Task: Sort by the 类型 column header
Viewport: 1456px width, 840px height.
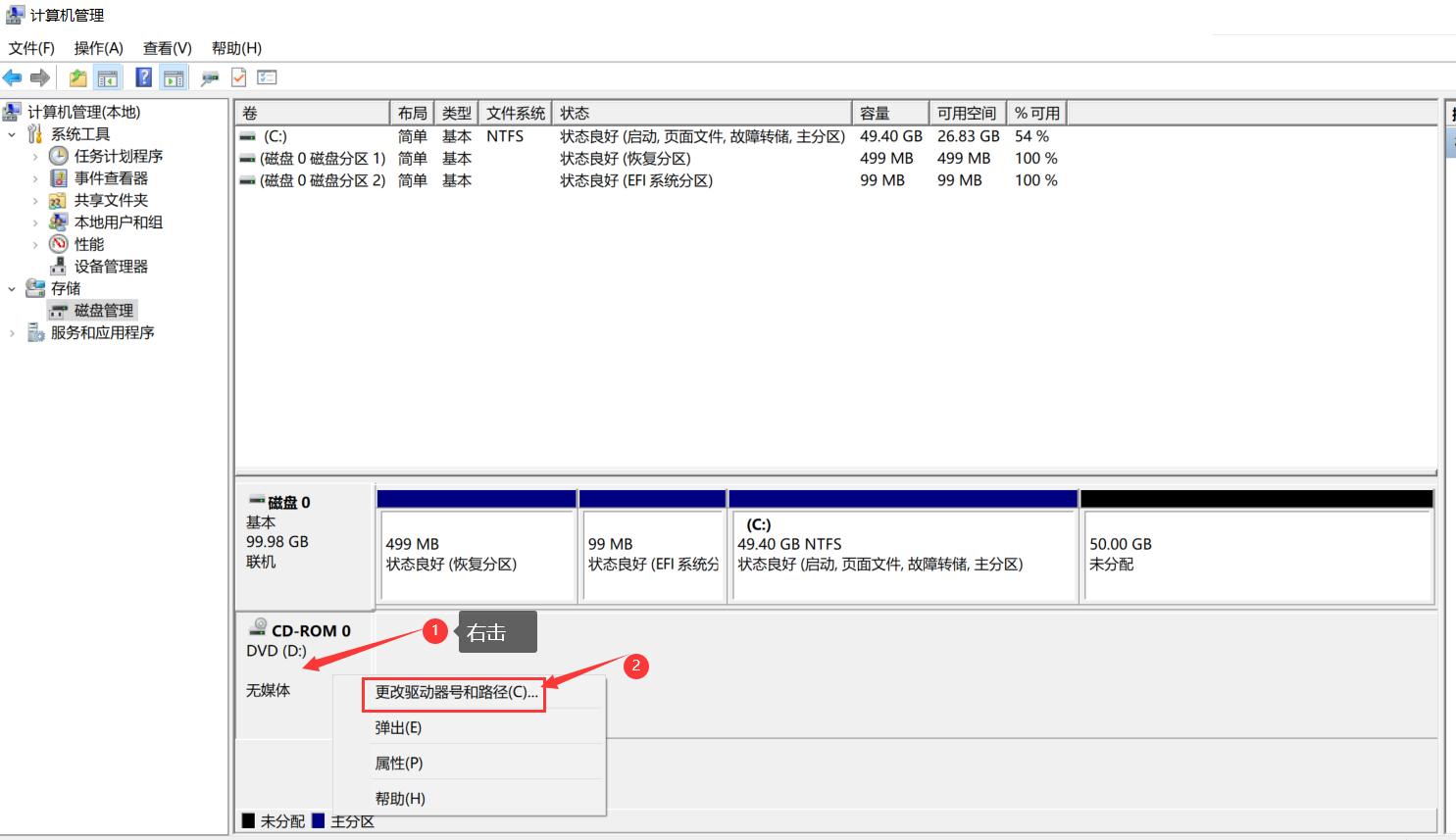Action: [456, 113]
